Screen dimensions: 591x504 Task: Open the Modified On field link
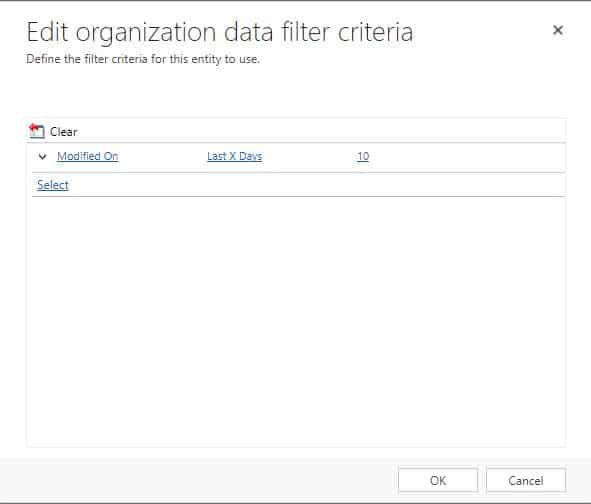click(x=87, y=156)
